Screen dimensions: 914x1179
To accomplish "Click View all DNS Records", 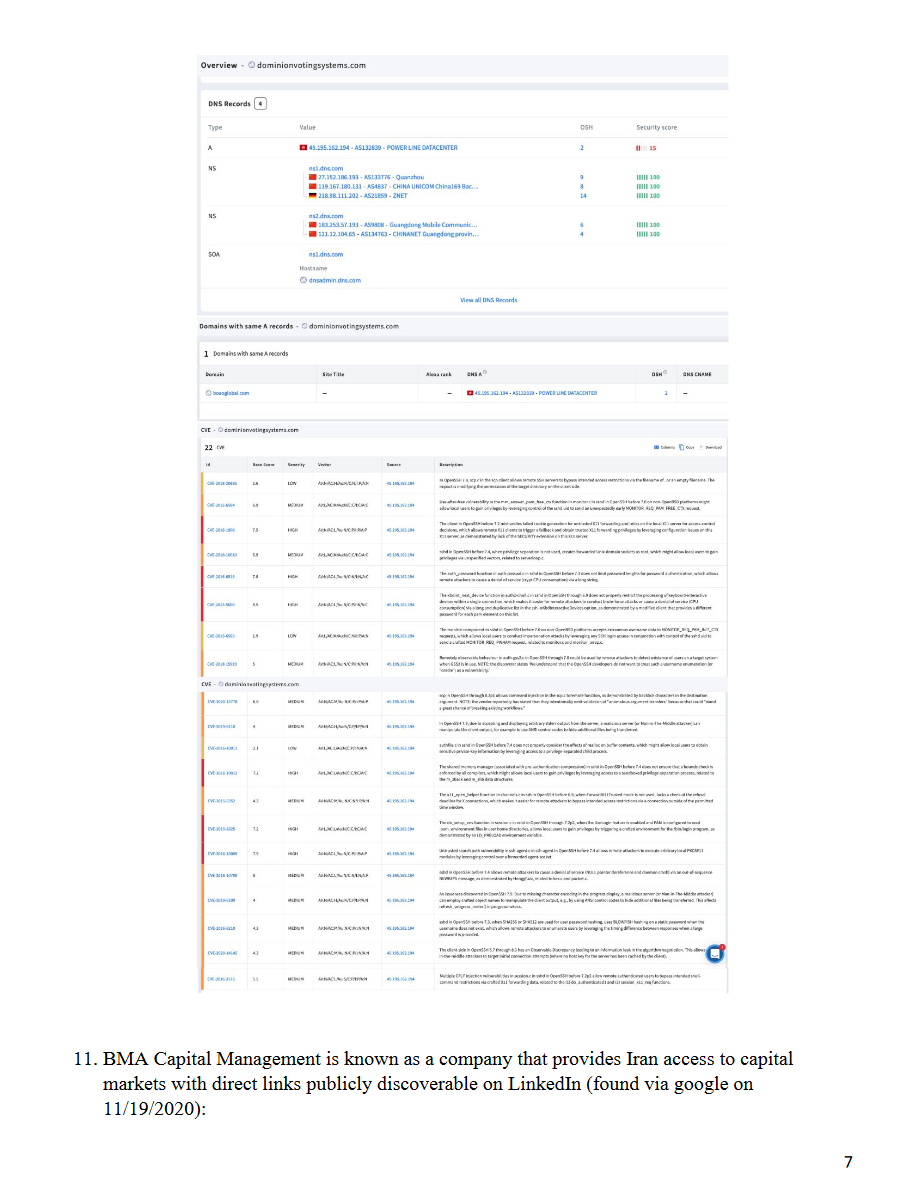I will (x=489, y=300).
